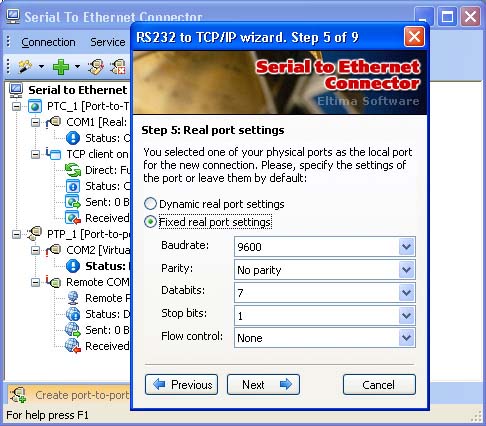This screenshot has height=426, width=486.
Task: Click the bold Status info icon
Action: pos(73,266)
